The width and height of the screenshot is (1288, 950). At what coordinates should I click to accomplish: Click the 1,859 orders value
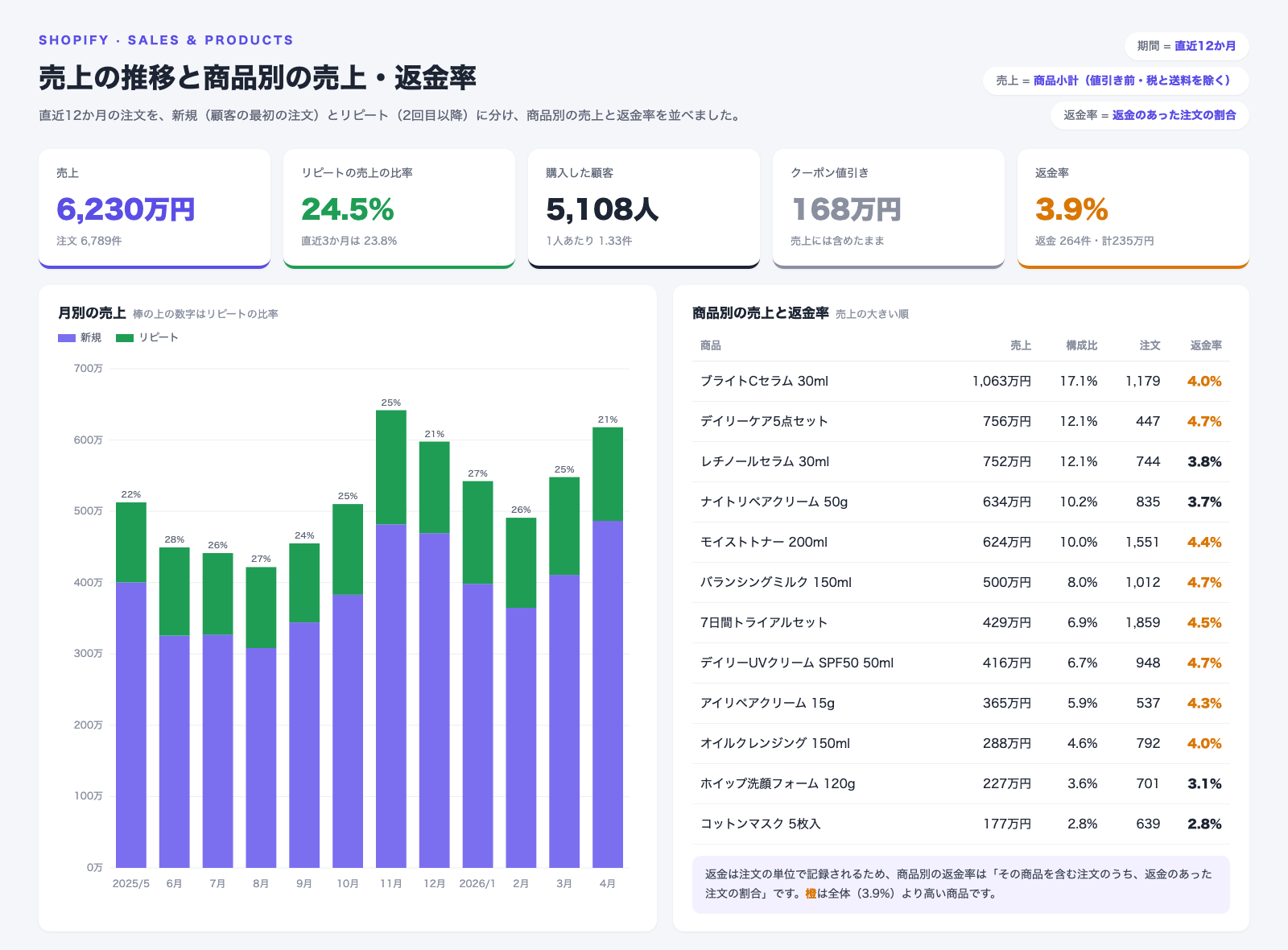tap(1143, 623)
